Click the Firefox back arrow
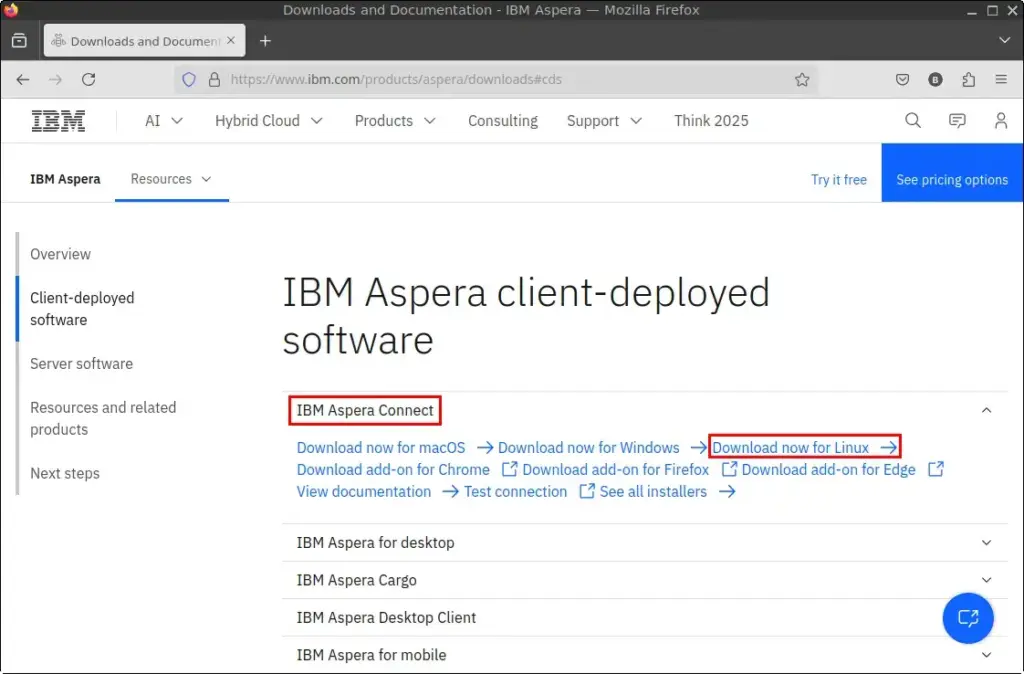The height and width of the screenshot is (674, 1024). pos(23,80)
